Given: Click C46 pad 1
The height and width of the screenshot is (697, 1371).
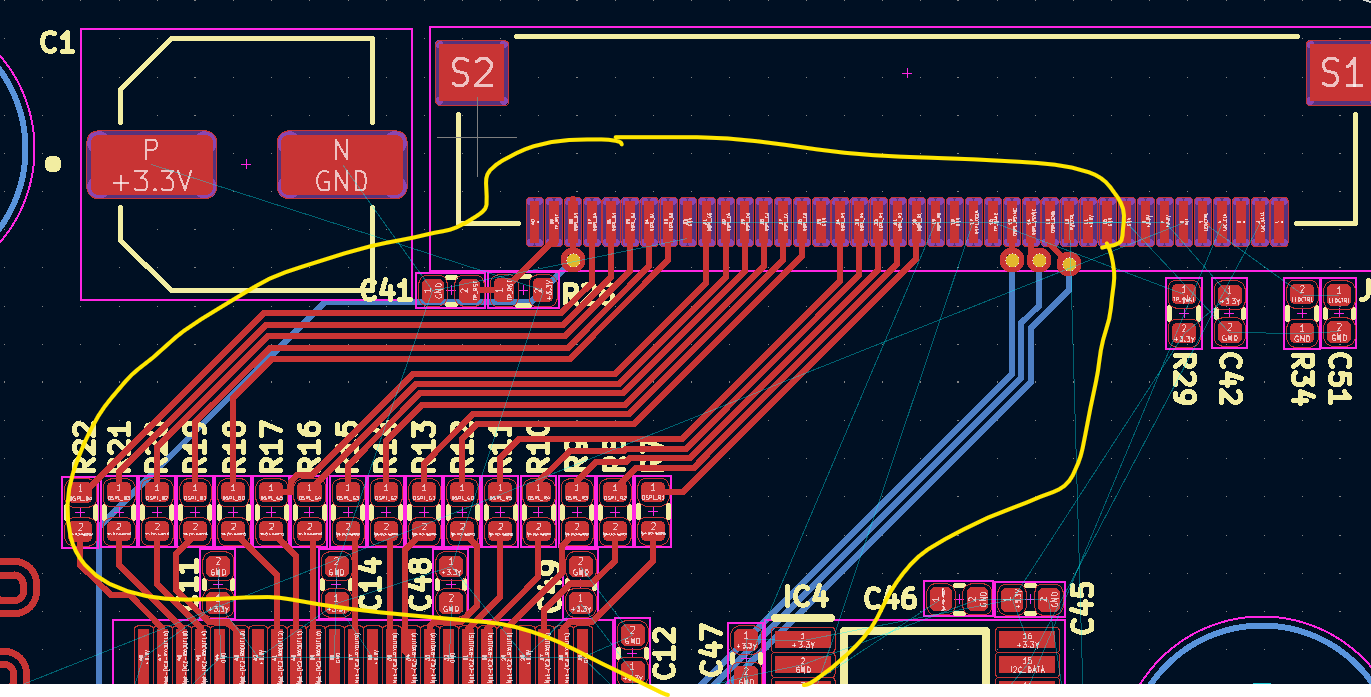Looking at the screenshot, I should click(940, 600).
